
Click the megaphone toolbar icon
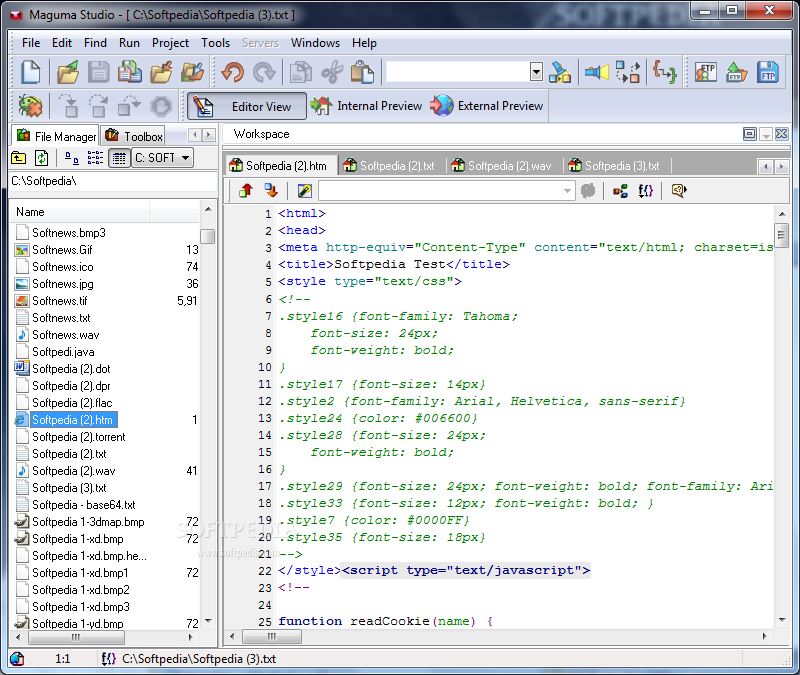point(597,72)
